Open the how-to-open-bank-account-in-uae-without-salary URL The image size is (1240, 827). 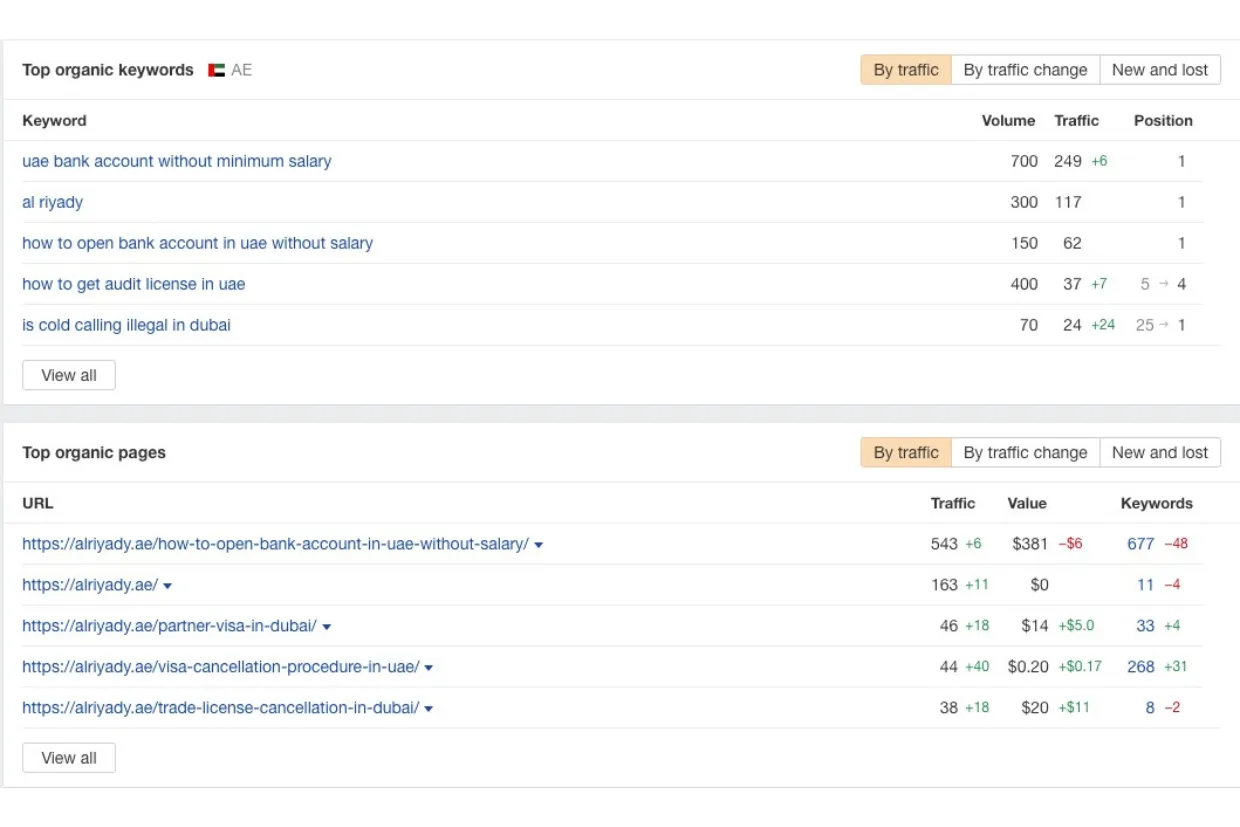click(276, 544)
